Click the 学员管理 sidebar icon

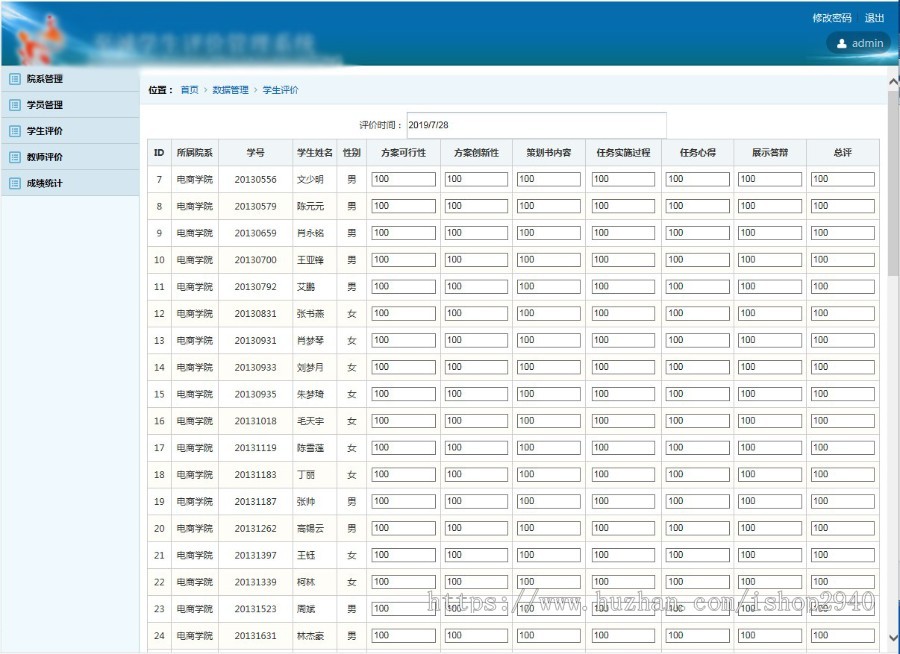coord(13,104)
